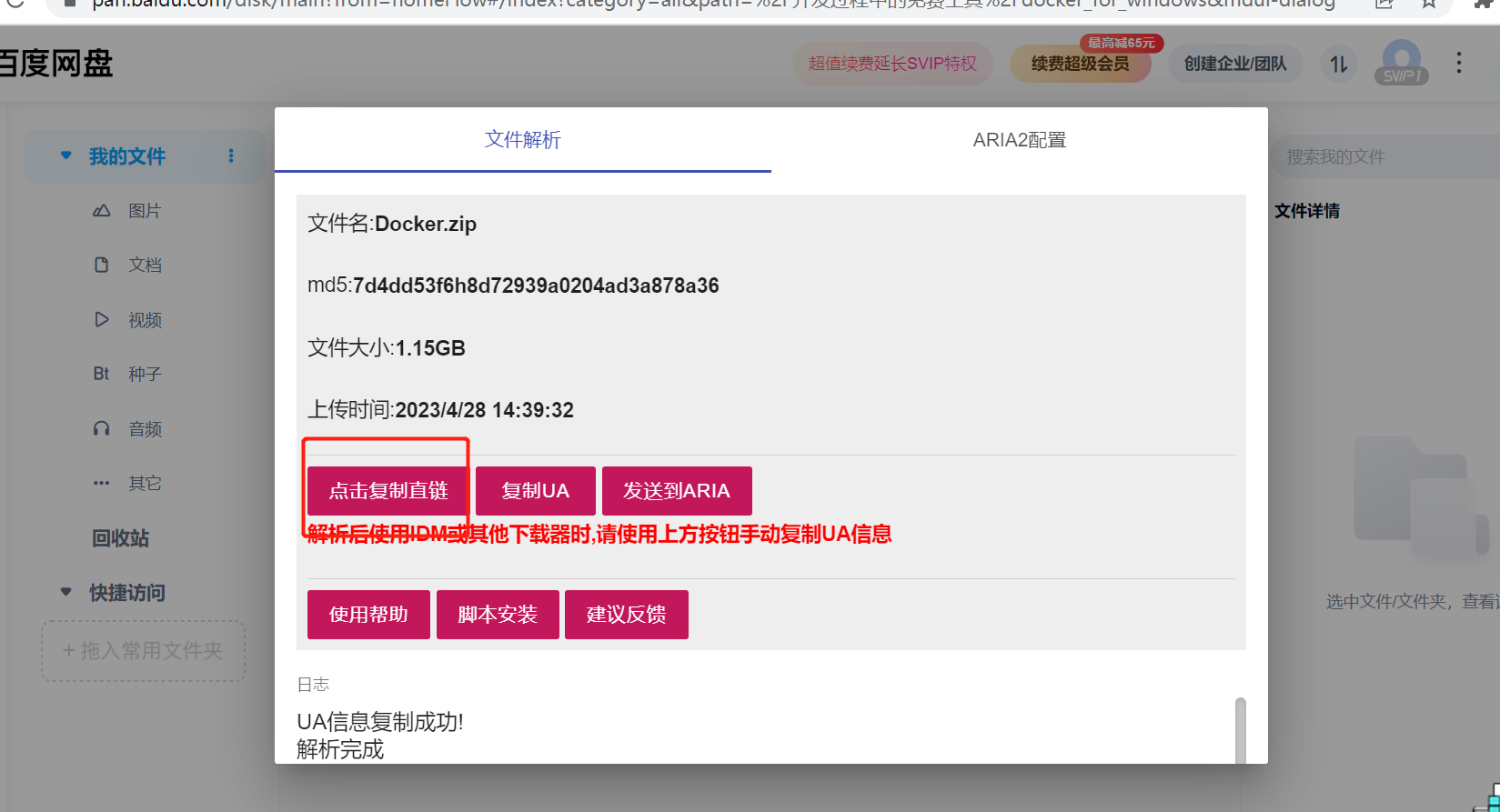Image resolution: width=1500 pixels, height=812 pixels.
Task: Open the vertical dots menu beside 我的文件
Action: point(231,156)
